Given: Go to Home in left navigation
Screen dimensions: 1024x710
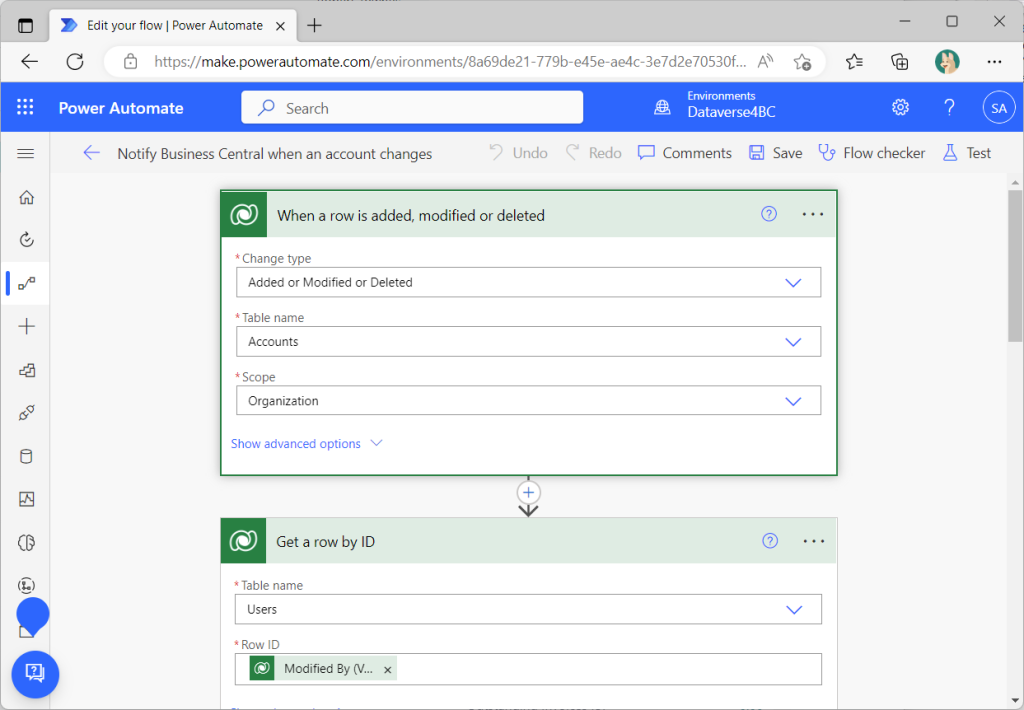Looking at the screenshot, I should pos(26,197).
